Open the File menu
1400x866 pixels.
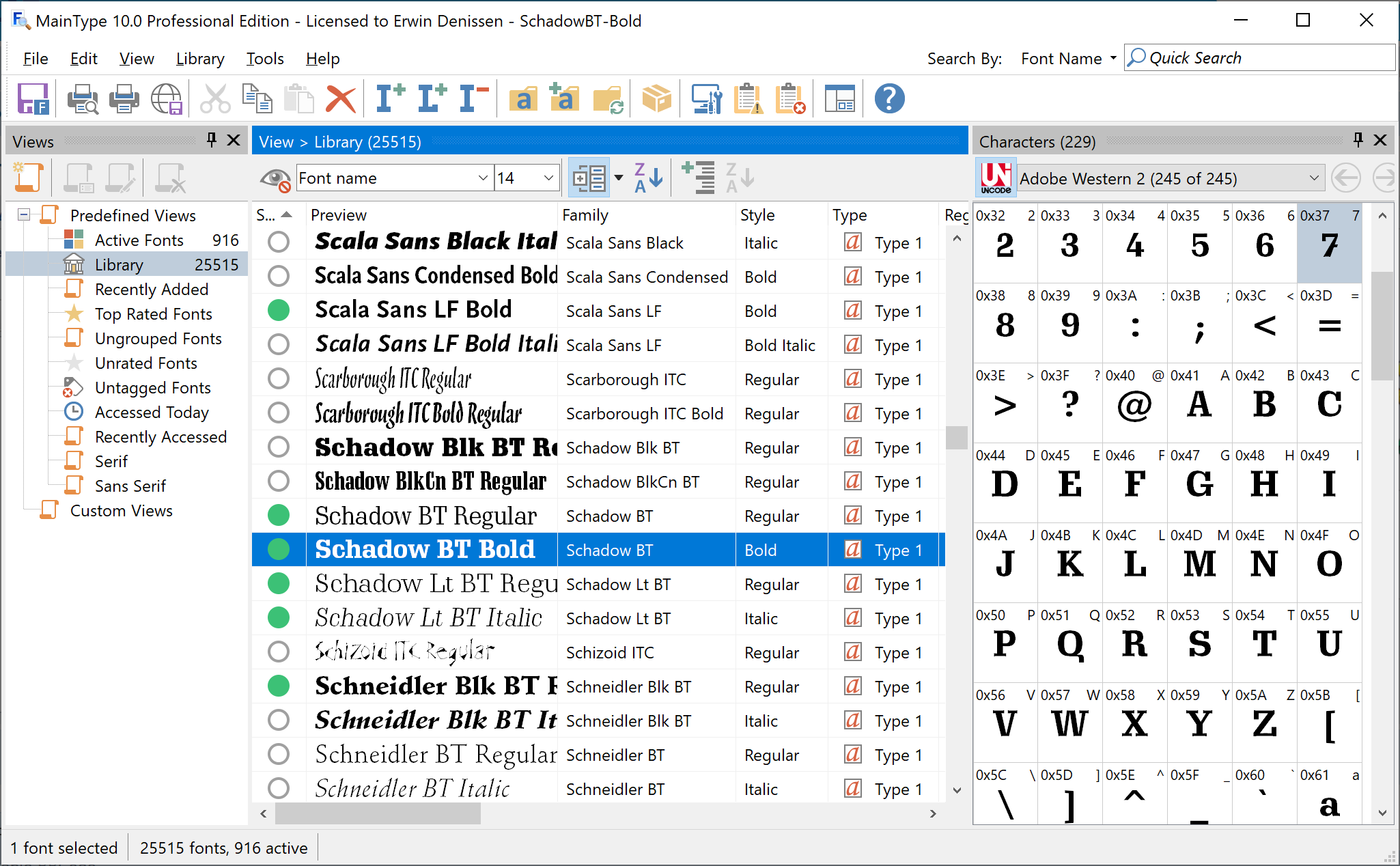coord(36,59)
